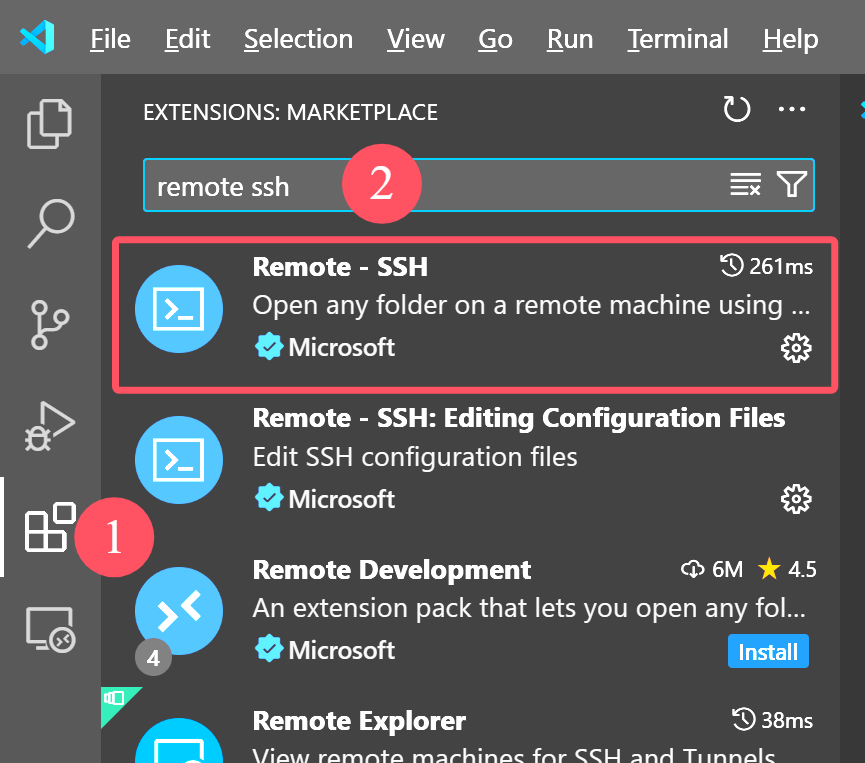
Task: Open the Search view in activity bar
Action: coord(50,222)
